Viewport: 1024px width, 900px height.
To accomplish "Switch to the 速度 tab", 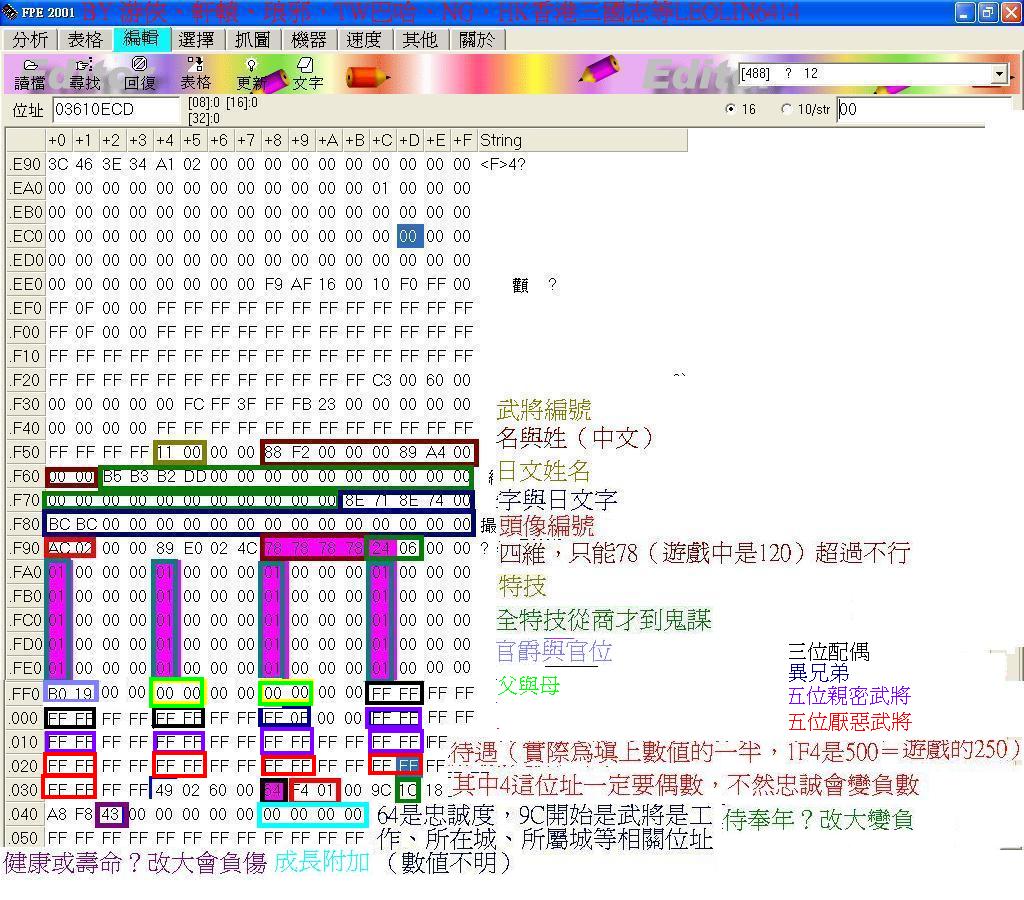I will [364, 40].
